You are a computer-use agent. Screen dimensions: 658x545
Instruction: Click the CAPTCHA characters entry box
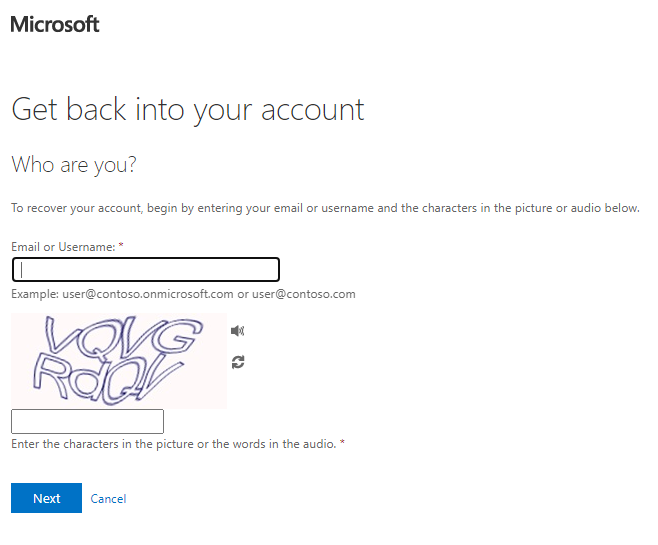pyautogui.click(x=87, y=421)
